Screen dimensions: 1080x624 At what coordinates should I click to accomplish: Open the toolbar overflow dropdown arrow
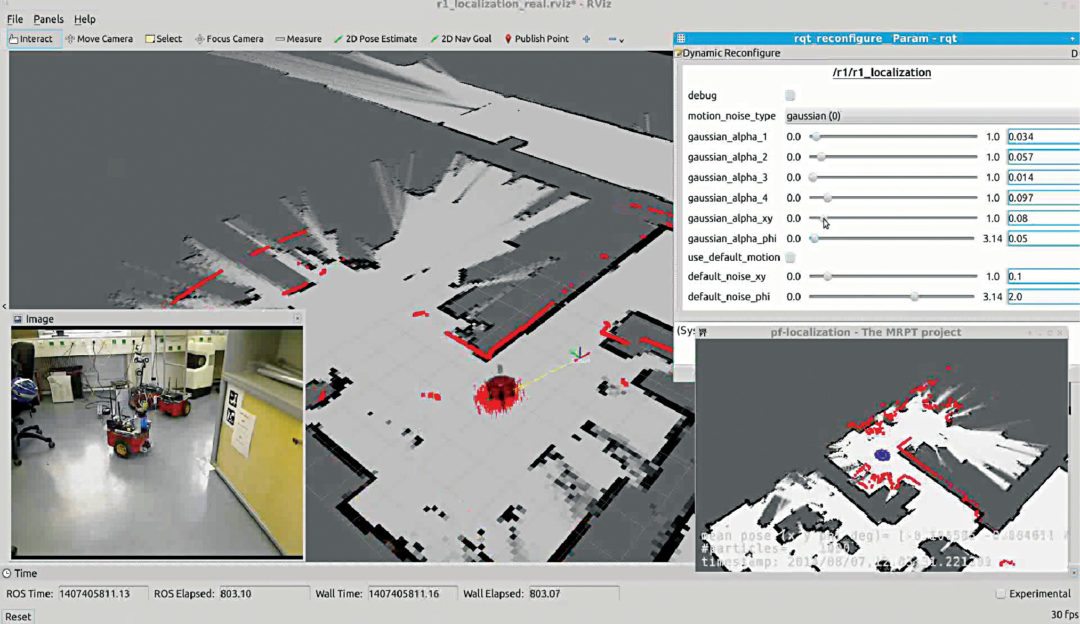[x=620, y=40]
